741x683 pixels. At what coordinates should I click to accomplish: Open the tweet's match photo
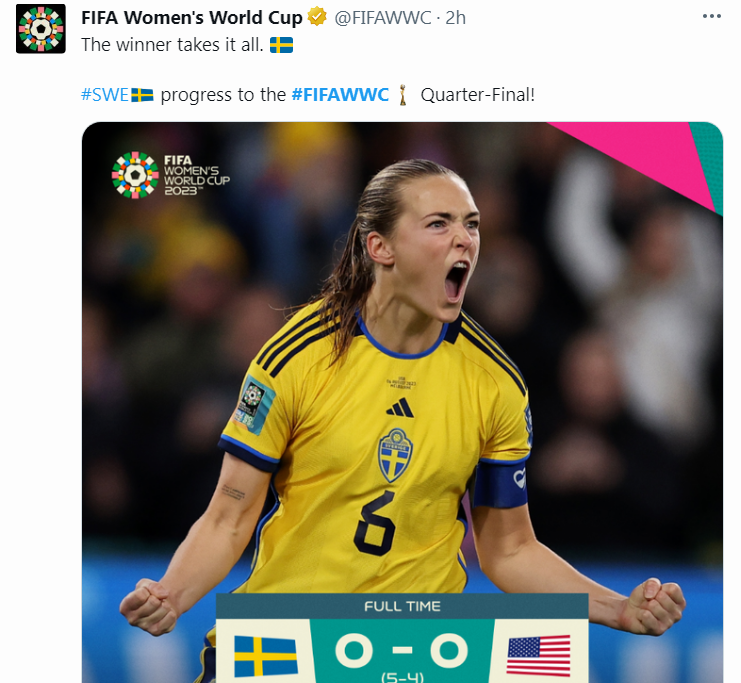[402, 402]
